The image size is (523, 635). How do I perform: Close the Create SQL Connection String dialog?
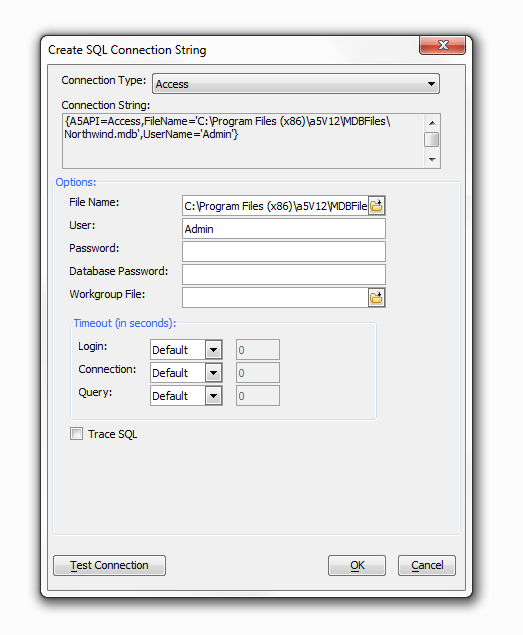point(442,45)
